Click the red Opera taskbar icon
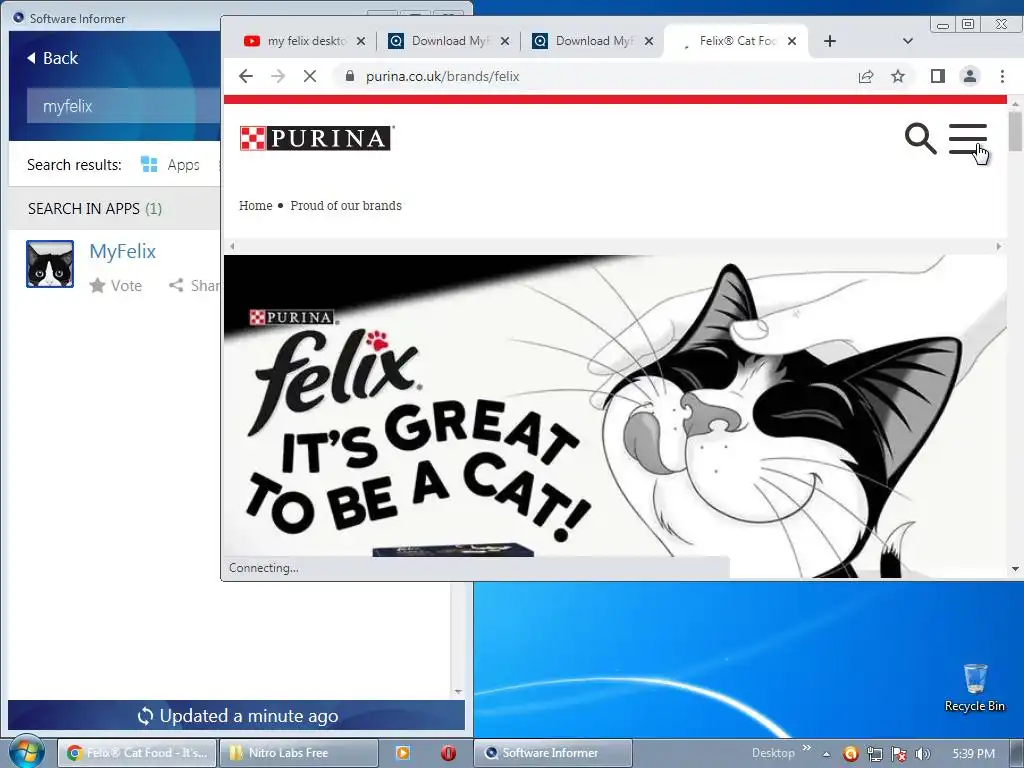This screenshot has width=1024, height=768. tap(448, 753)
